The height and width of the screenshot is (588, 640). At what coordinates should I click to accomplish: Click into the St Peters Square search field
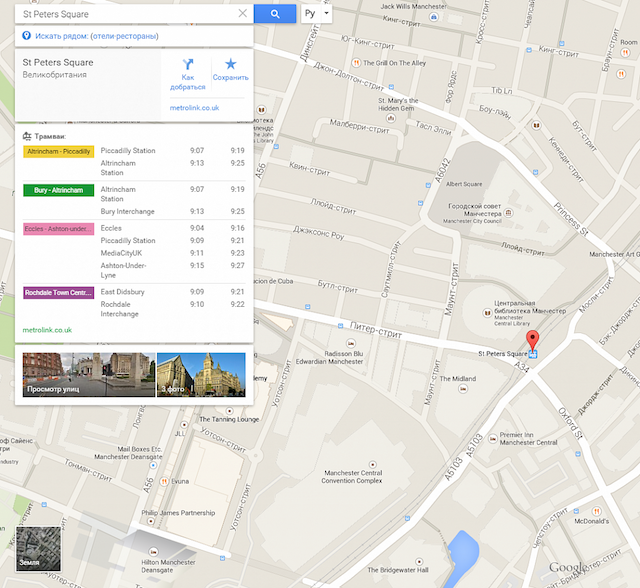(125, 14)
